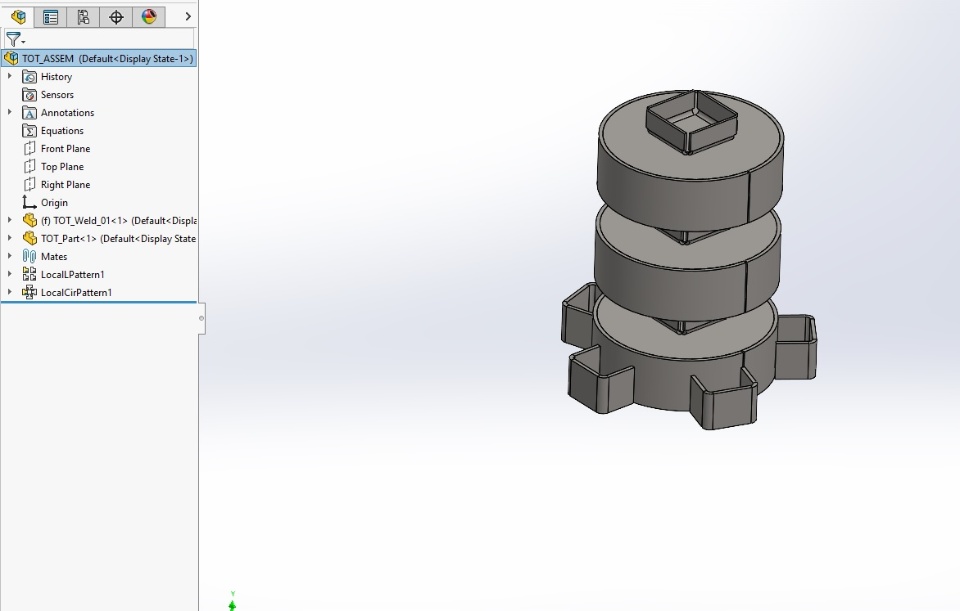Click the Mates paperclip icon
The image size is (960, 611).
tap(29, 256)
